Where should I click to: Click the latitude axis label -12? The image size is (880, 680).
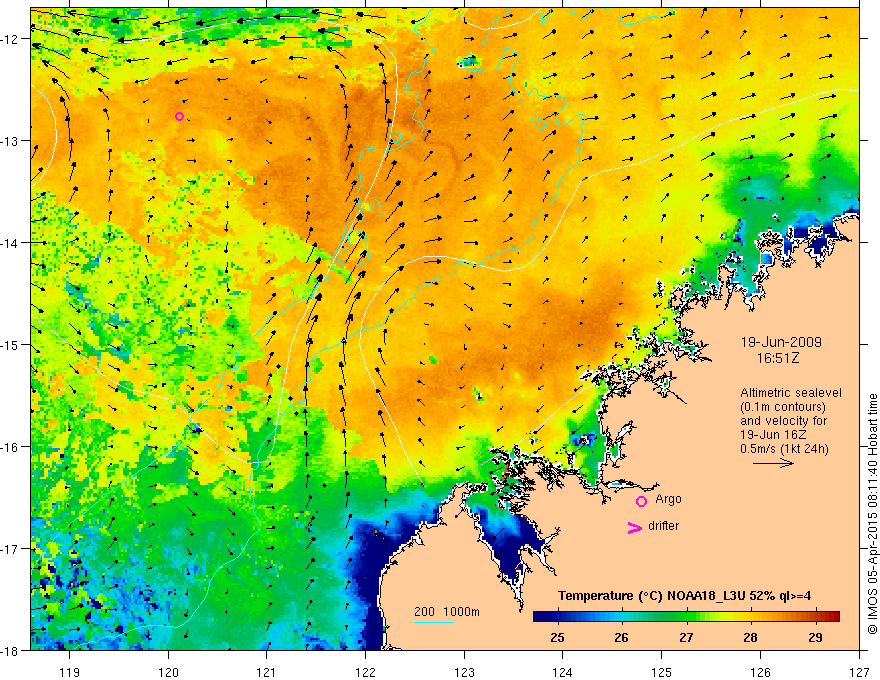pyautogui.click(x=10, y=39)
